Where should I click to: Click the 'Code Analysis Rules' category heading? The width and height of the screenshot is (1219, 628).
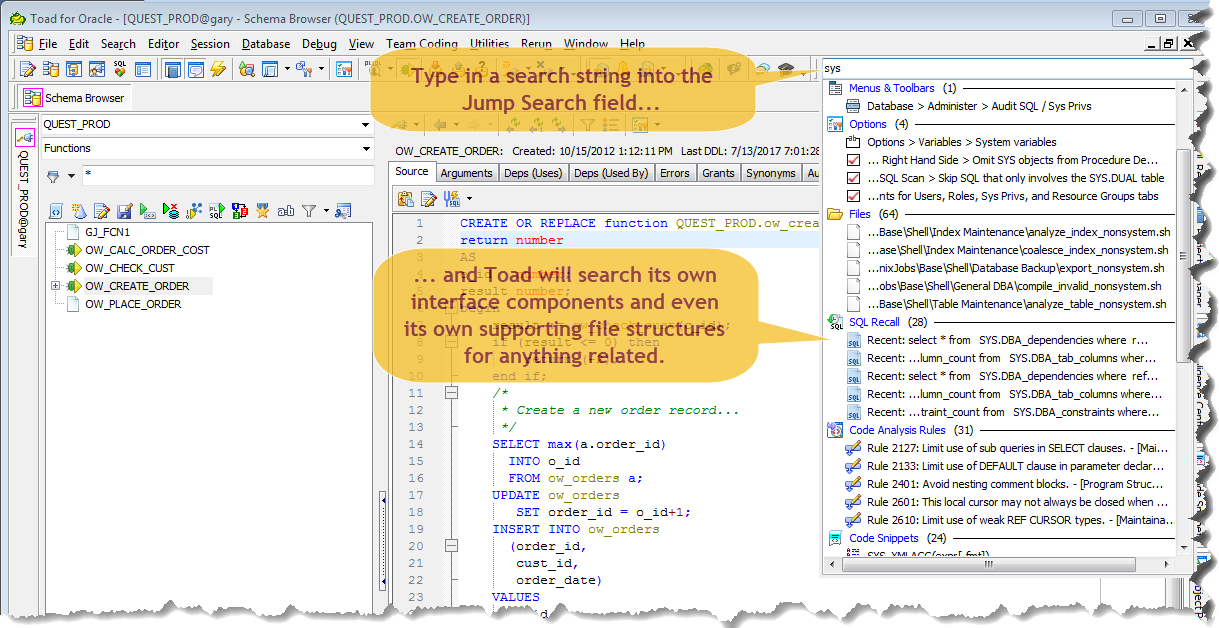[897, 430]
